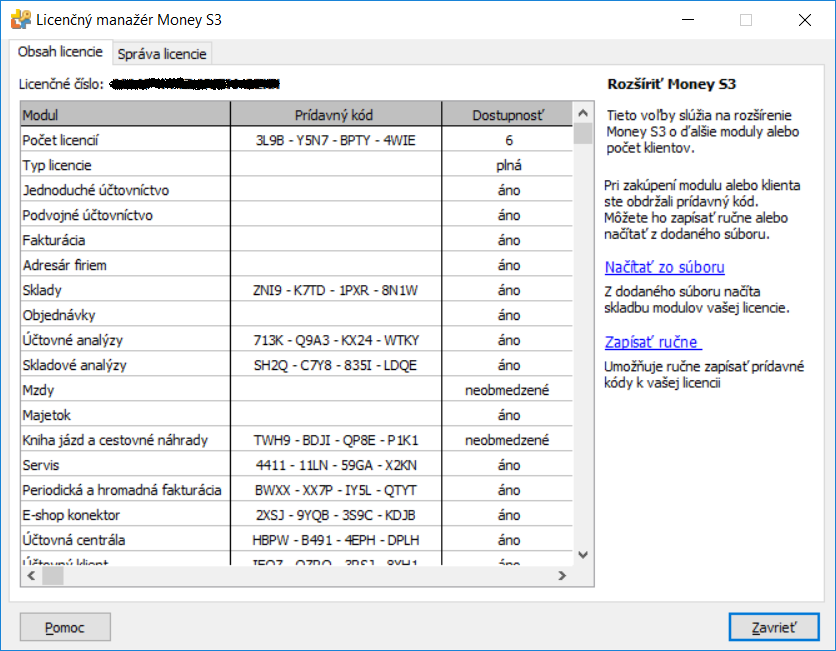Select the Účtovná centrála row
The width and height of the screenshot is (836, 651).
point(296,540)
